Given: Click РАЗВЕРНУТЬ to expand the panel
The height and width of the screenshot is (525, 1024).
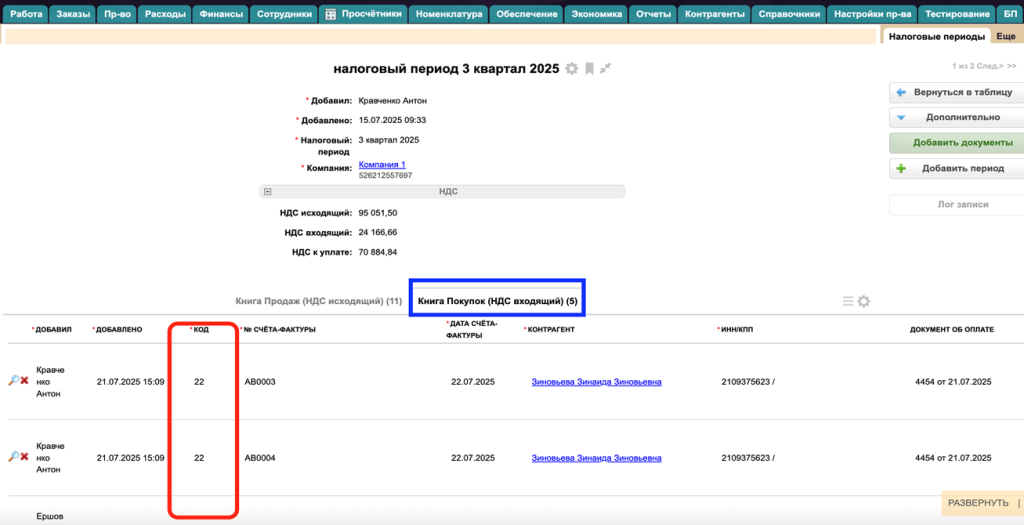Looking at the screenshot, I should (x=978, y=502).
